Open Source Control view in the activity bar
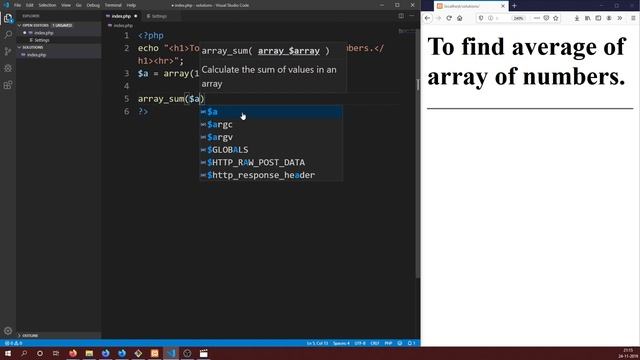Screen dimensions: 640x360 pyautogui.click(x=8, y=51)
